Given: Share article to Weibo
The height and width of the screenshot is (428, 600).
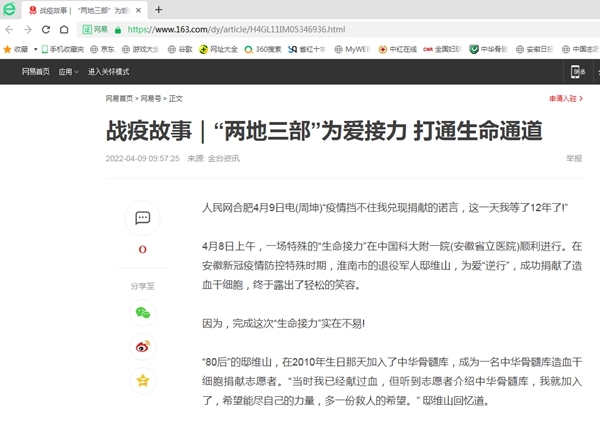Looking at the screenshot, I should pos(143,346).
